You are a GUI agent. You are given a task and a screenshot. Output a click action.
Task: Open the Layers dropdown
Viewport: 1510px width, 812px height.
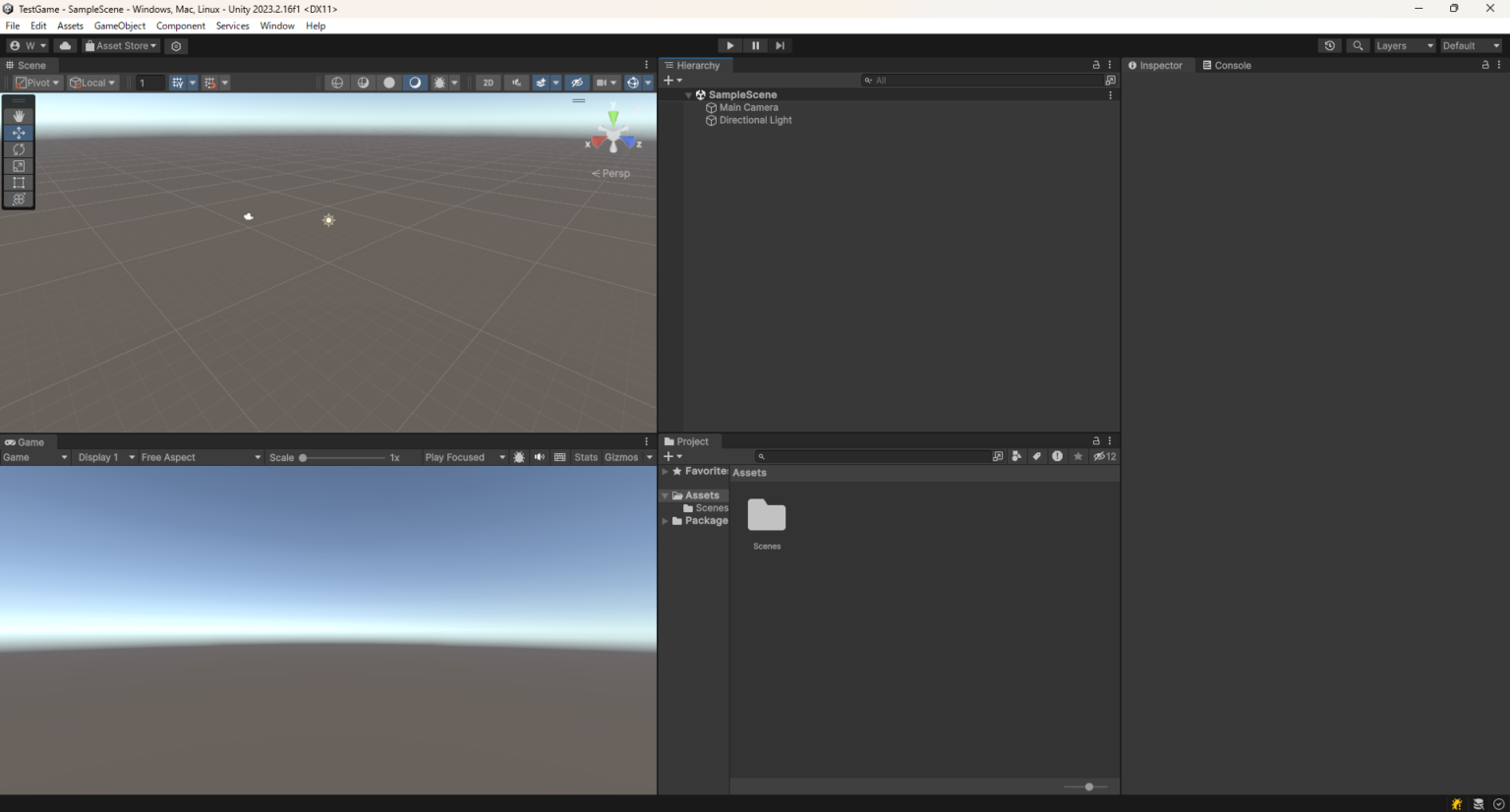point(1404,45)
